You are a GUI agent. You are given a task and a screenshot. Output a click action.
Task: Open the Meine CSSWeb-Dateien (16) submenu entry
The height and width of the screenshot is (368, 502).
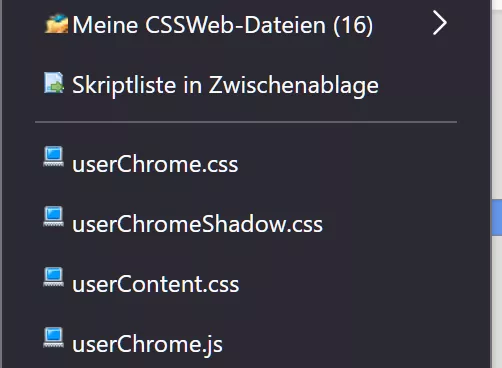tap(246, 25)
